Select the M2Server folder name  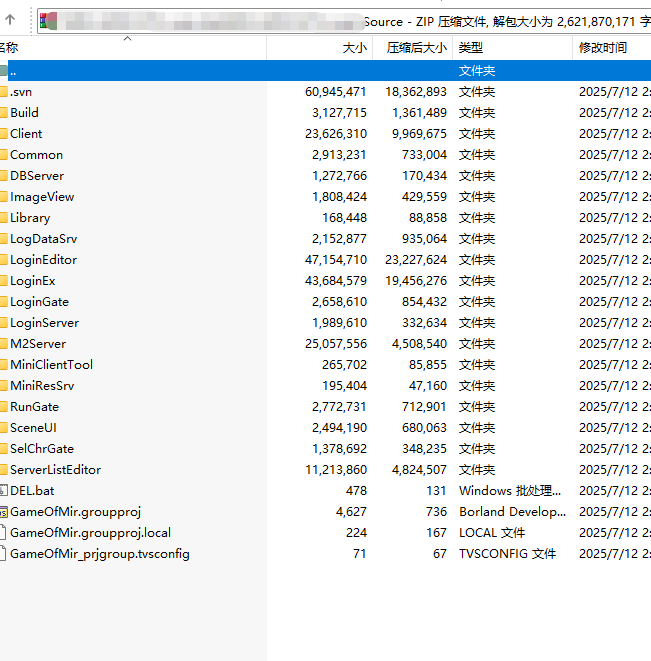38,344
